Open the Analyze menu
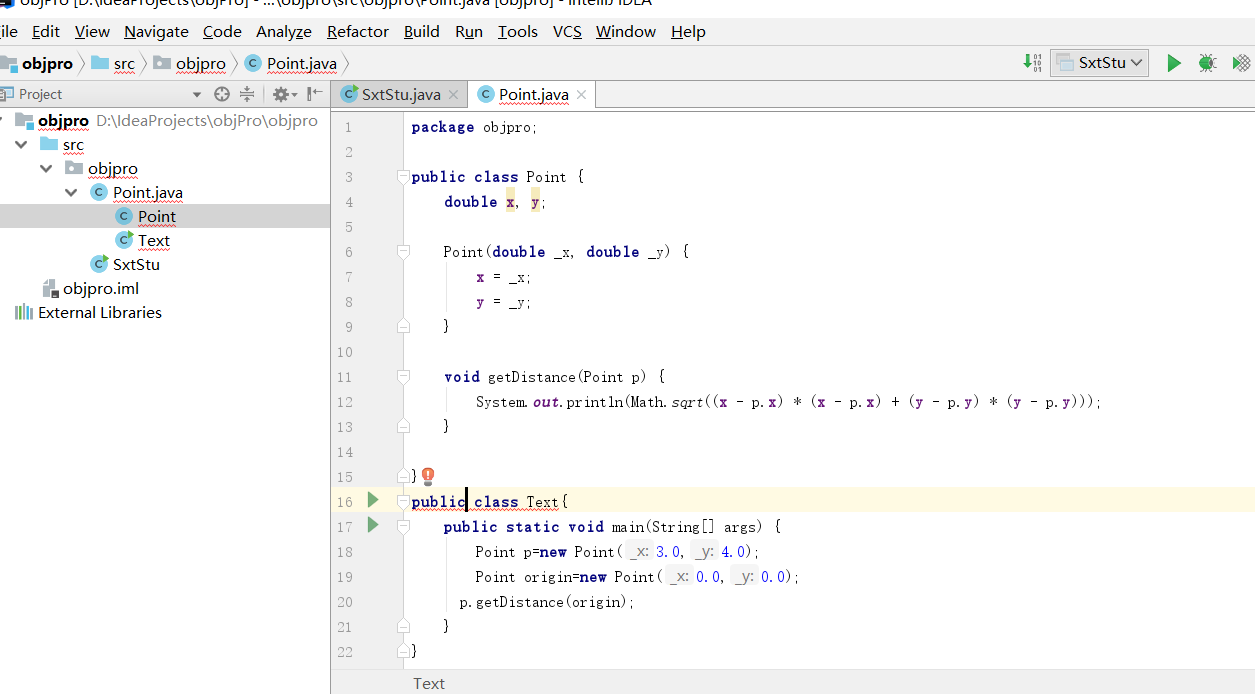Viewport: 1255px width, 694px height. [x=284, y=32]
